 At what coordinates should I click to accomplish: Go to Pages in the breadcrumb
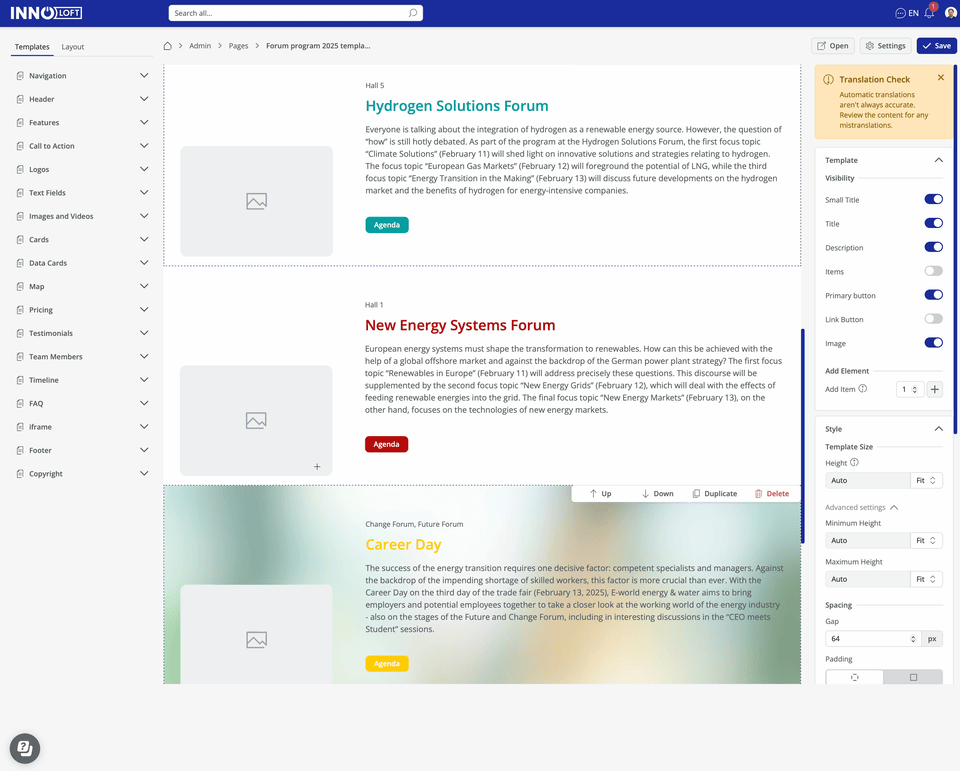(x=238, y=46)
